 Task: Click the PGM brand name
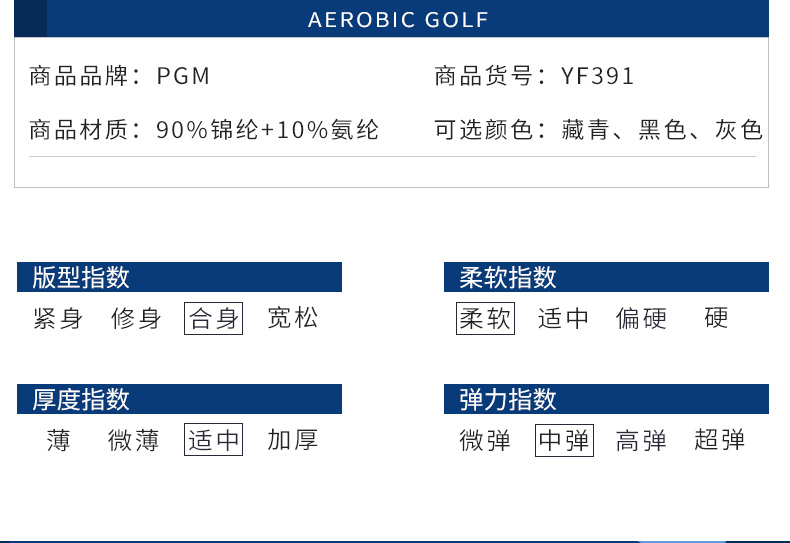pyautogui.click(x=184, y=77)
